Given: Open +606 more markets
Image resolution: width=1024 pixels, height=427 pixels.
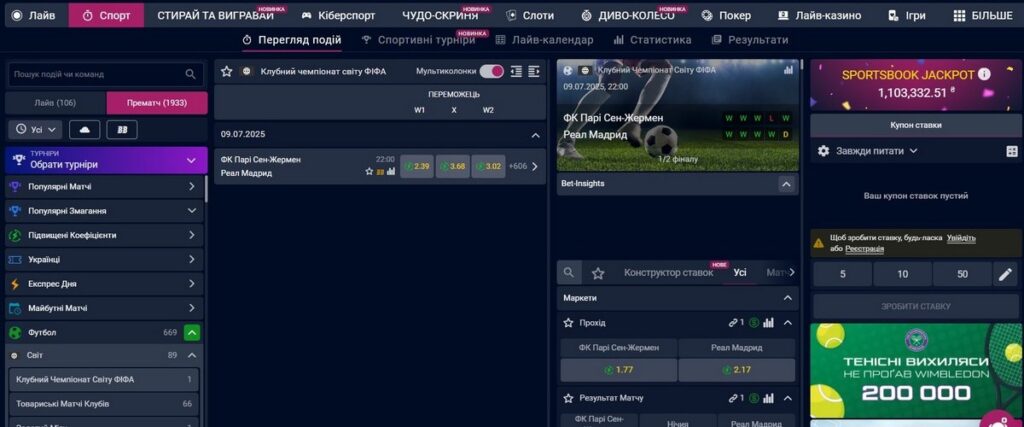Looking at the screenshot, I should pos(524,166).
